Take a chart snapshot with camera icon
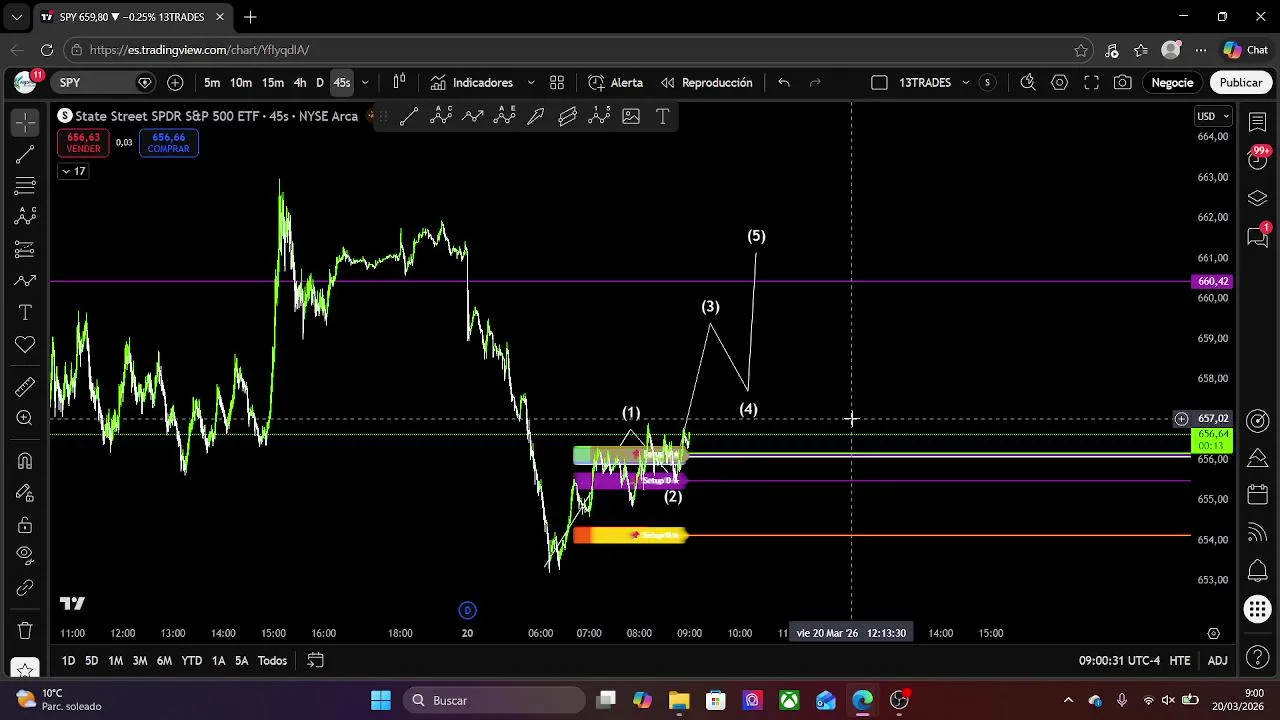Image resolution: width=1280 pixels, height=720 pixels. click(x=1123, y=83)
